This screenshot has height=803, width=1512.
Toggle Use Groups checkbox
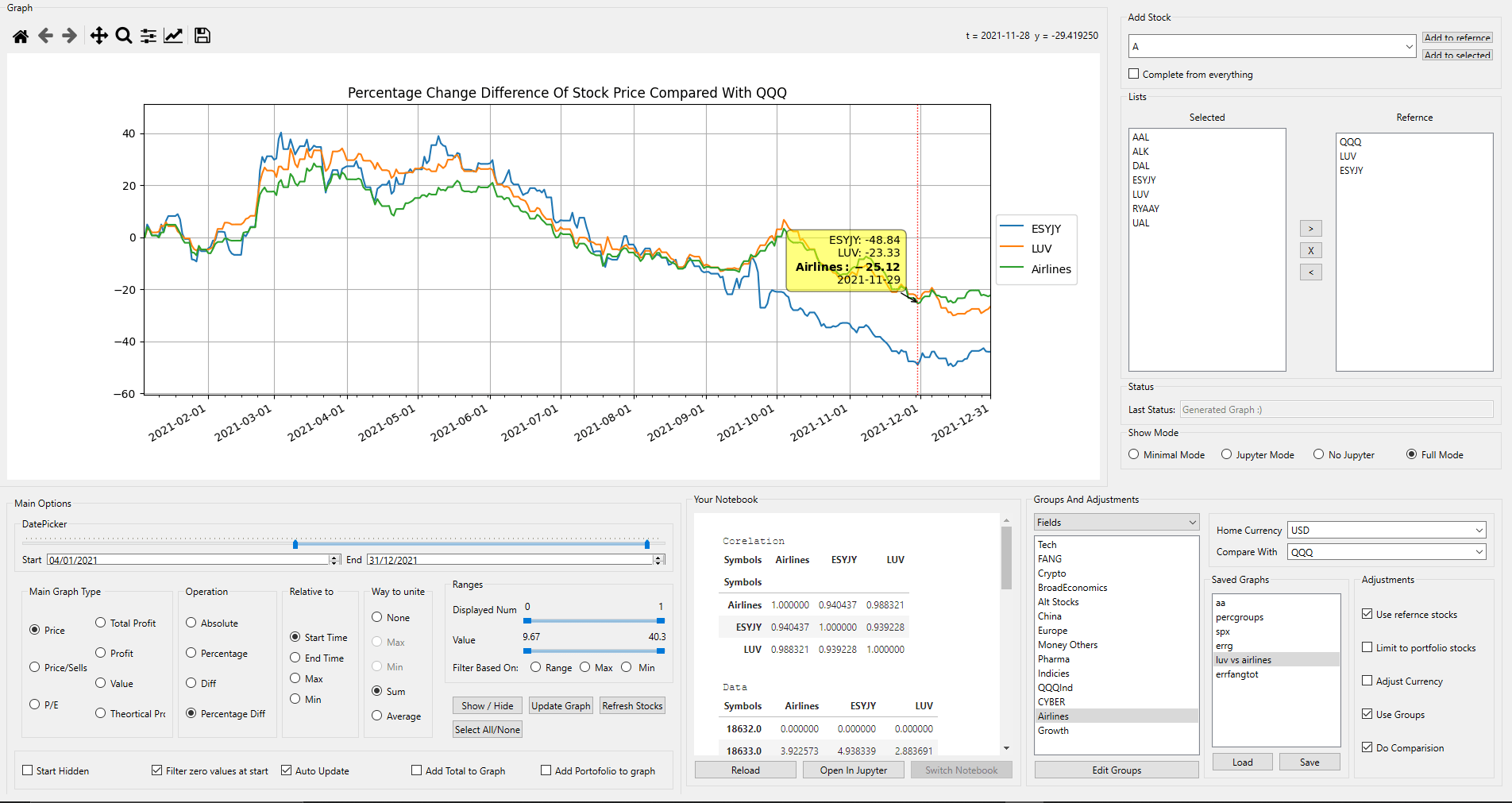point(1367,714)
